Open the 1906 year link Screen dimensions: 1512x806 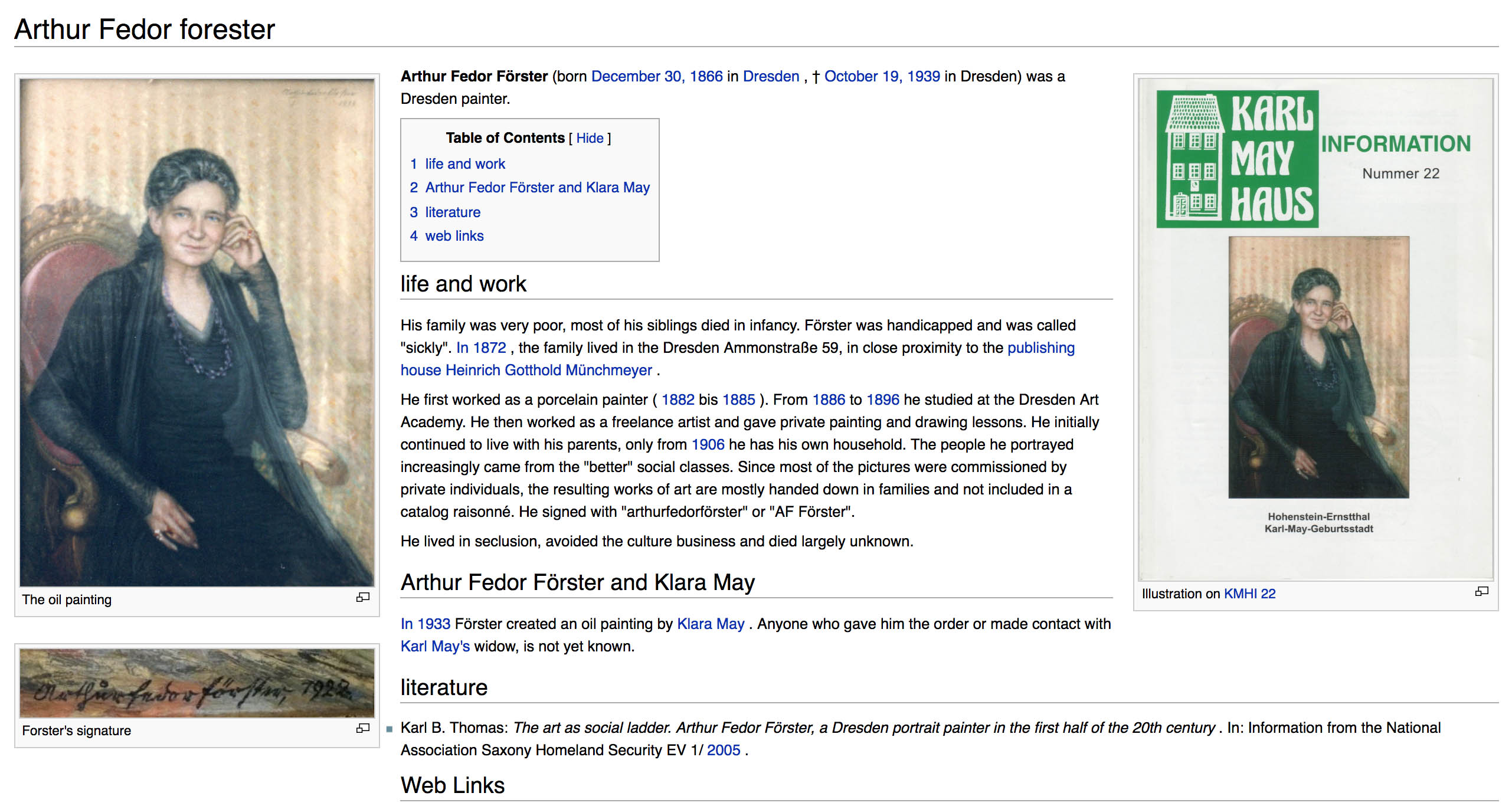click(707, 445)
